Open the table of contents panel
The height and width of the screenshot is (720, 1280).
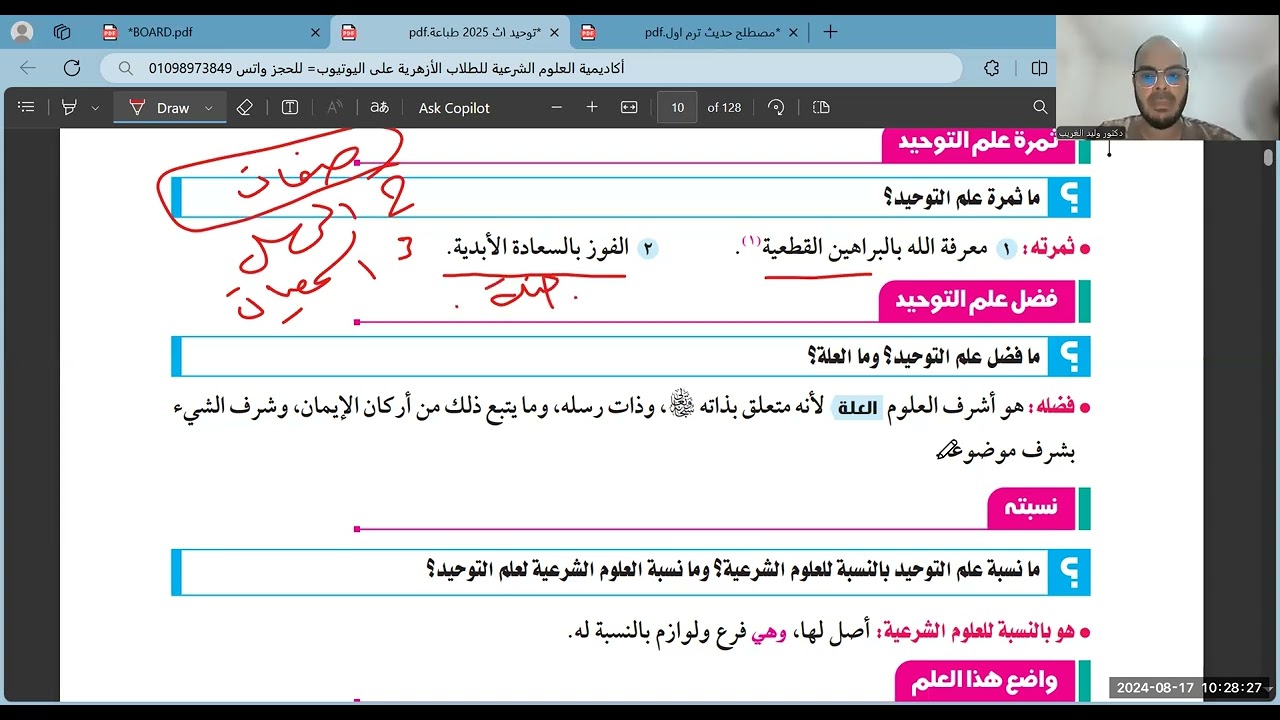click(27, 107)
